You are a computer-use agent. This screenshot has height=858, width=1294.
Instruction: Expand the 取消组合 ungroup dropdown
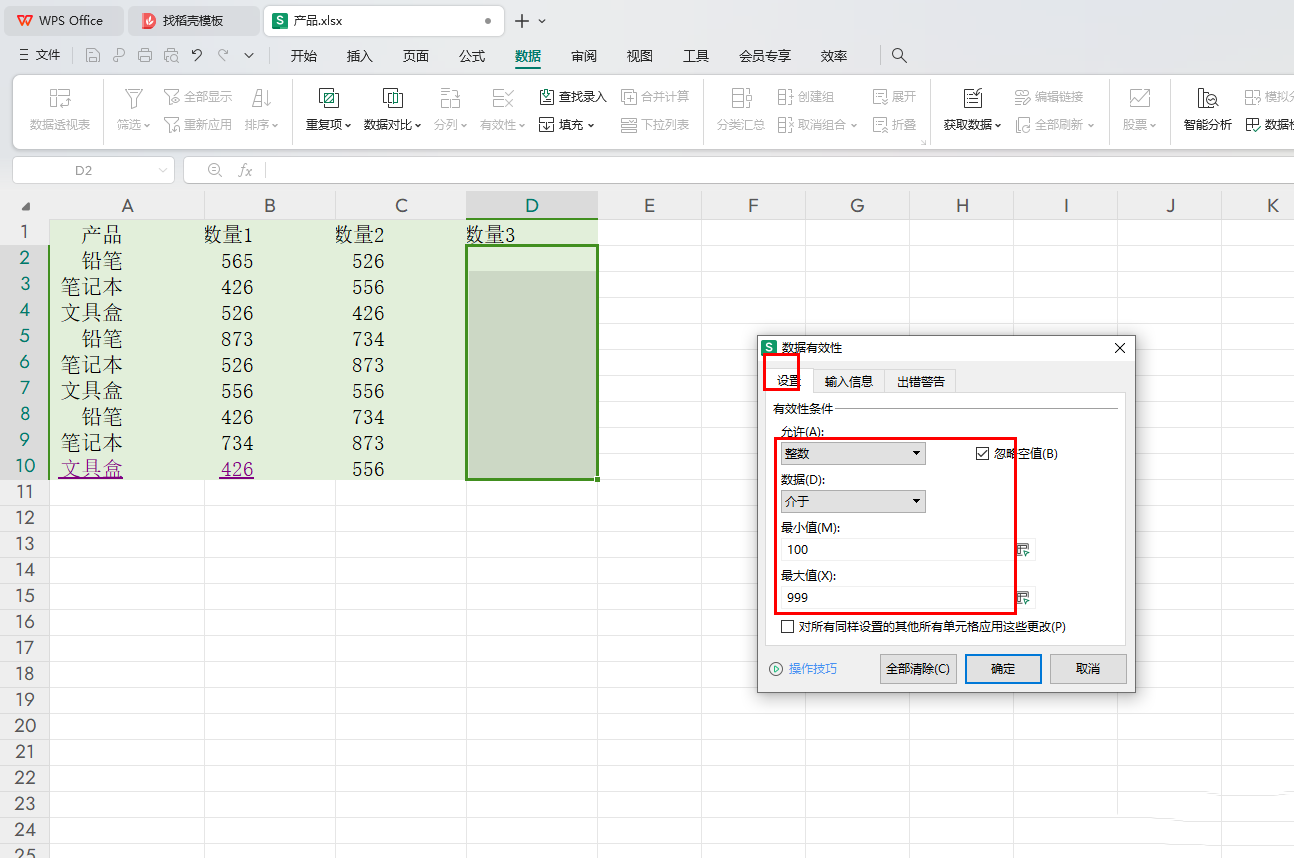click(x=853, y=126)
